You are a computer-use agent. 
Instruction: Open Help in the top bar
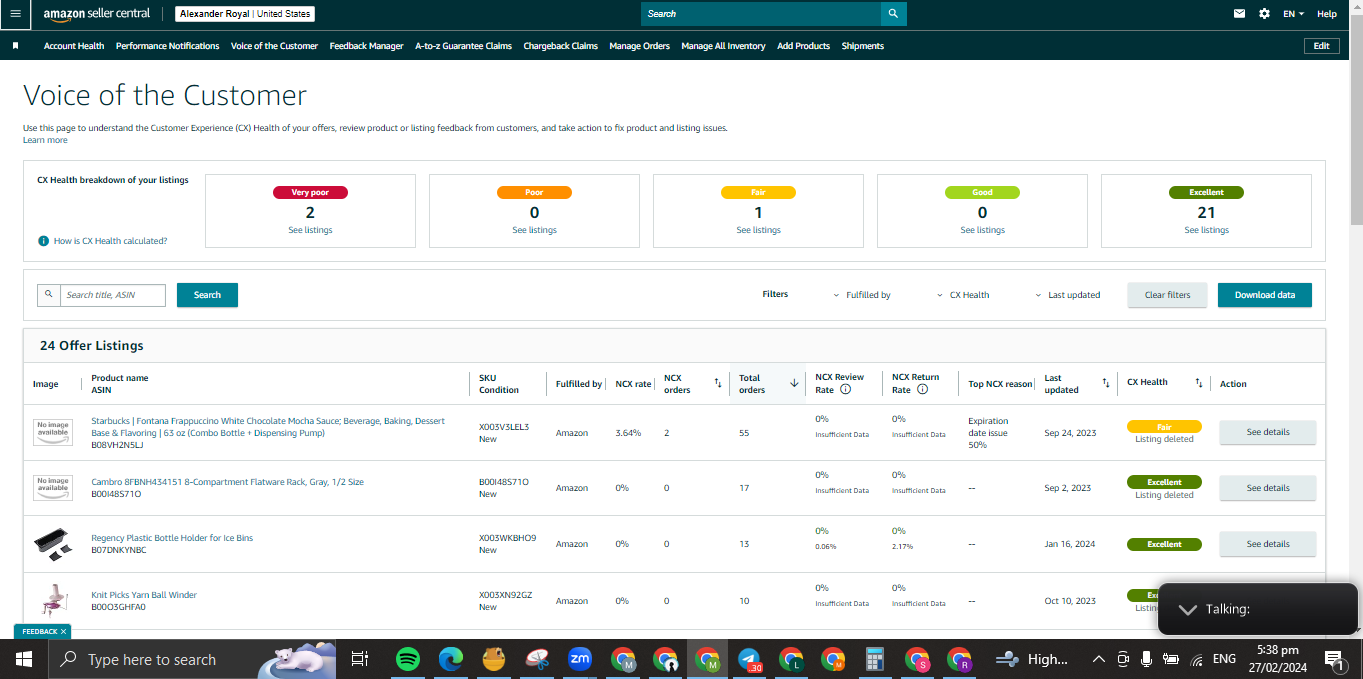1327,14
